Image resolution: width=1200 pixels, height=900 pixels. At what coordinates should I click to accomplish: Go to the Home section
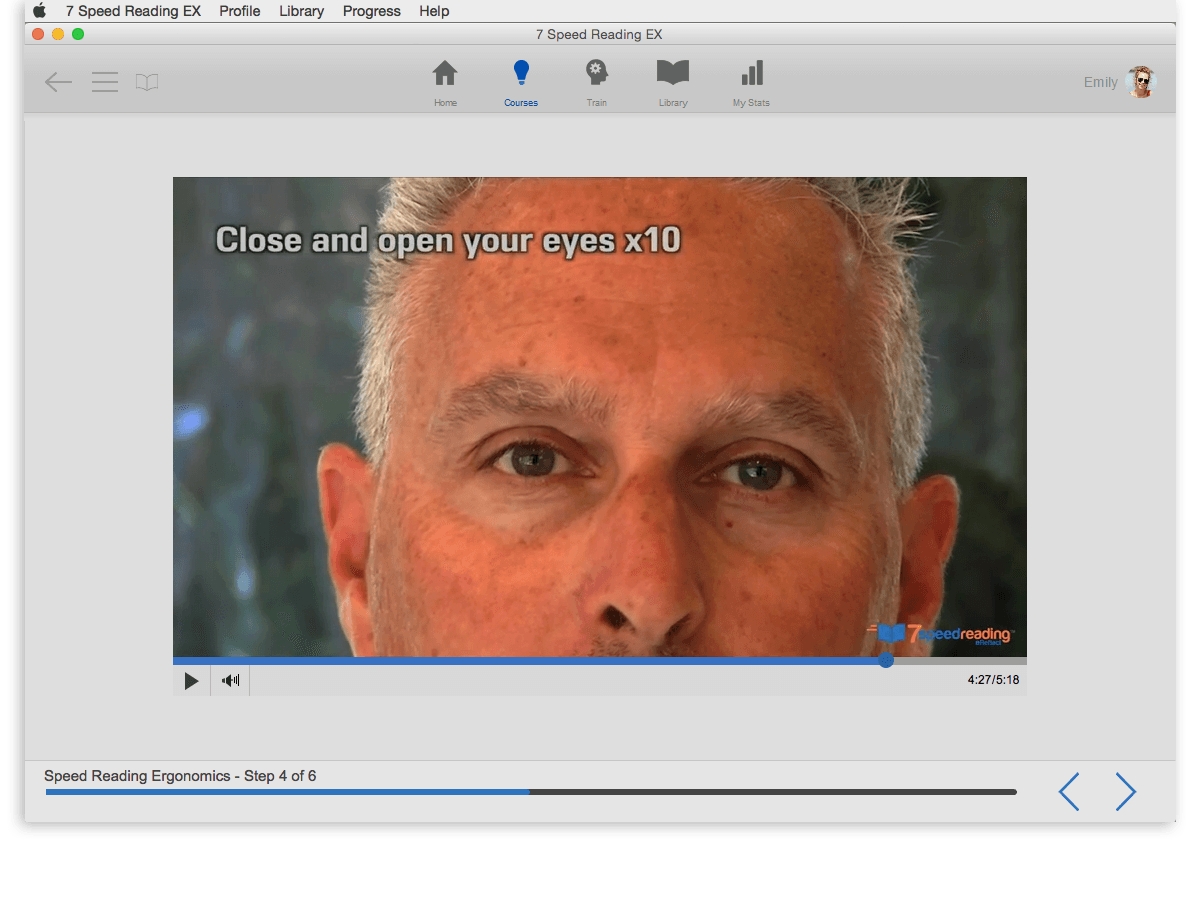click(x=445, y=82)
